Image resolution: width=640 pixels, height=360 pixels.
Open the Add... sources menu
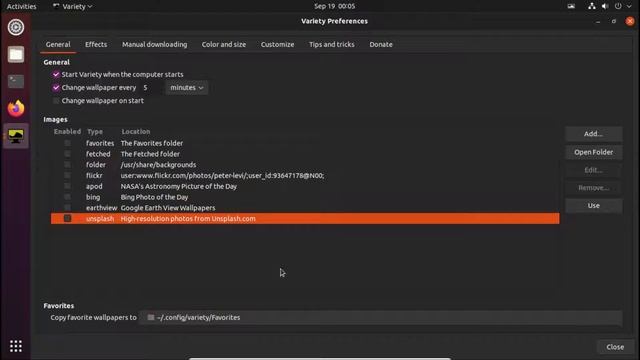tap(593, 133)
